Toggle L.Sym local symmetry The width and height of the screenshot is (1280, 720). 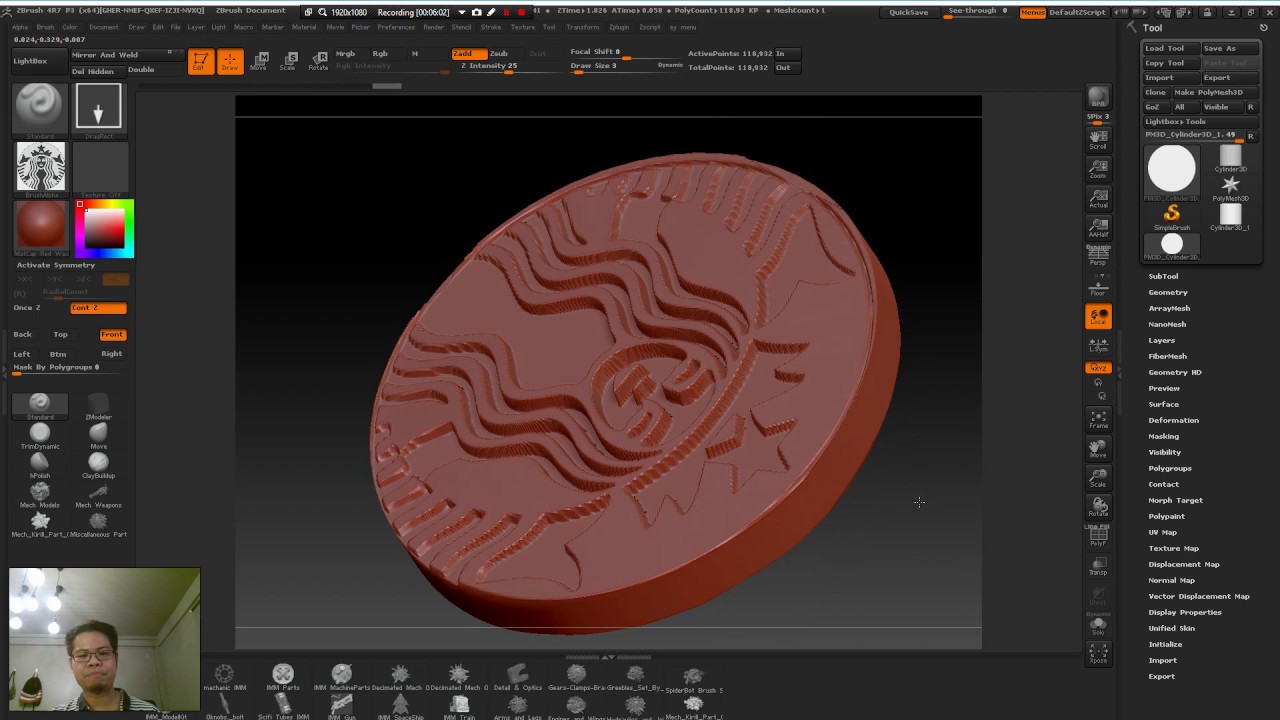(1098, 345)
